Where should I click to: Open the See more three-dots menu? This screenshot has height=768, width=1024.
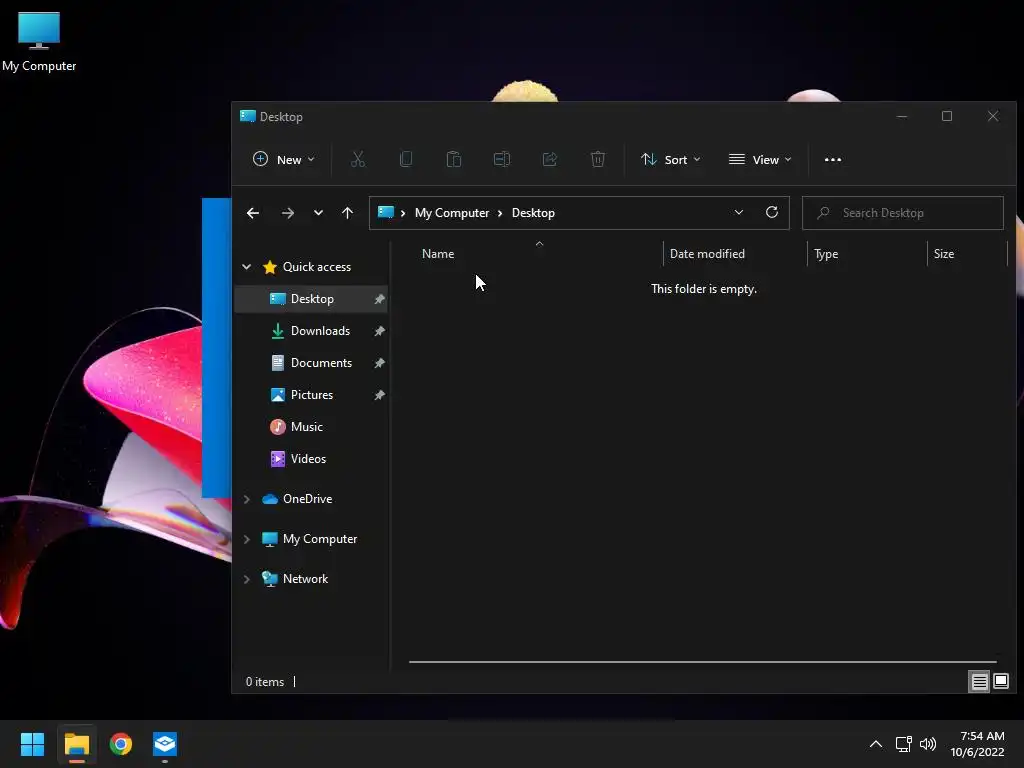click(x=833, y=159)
